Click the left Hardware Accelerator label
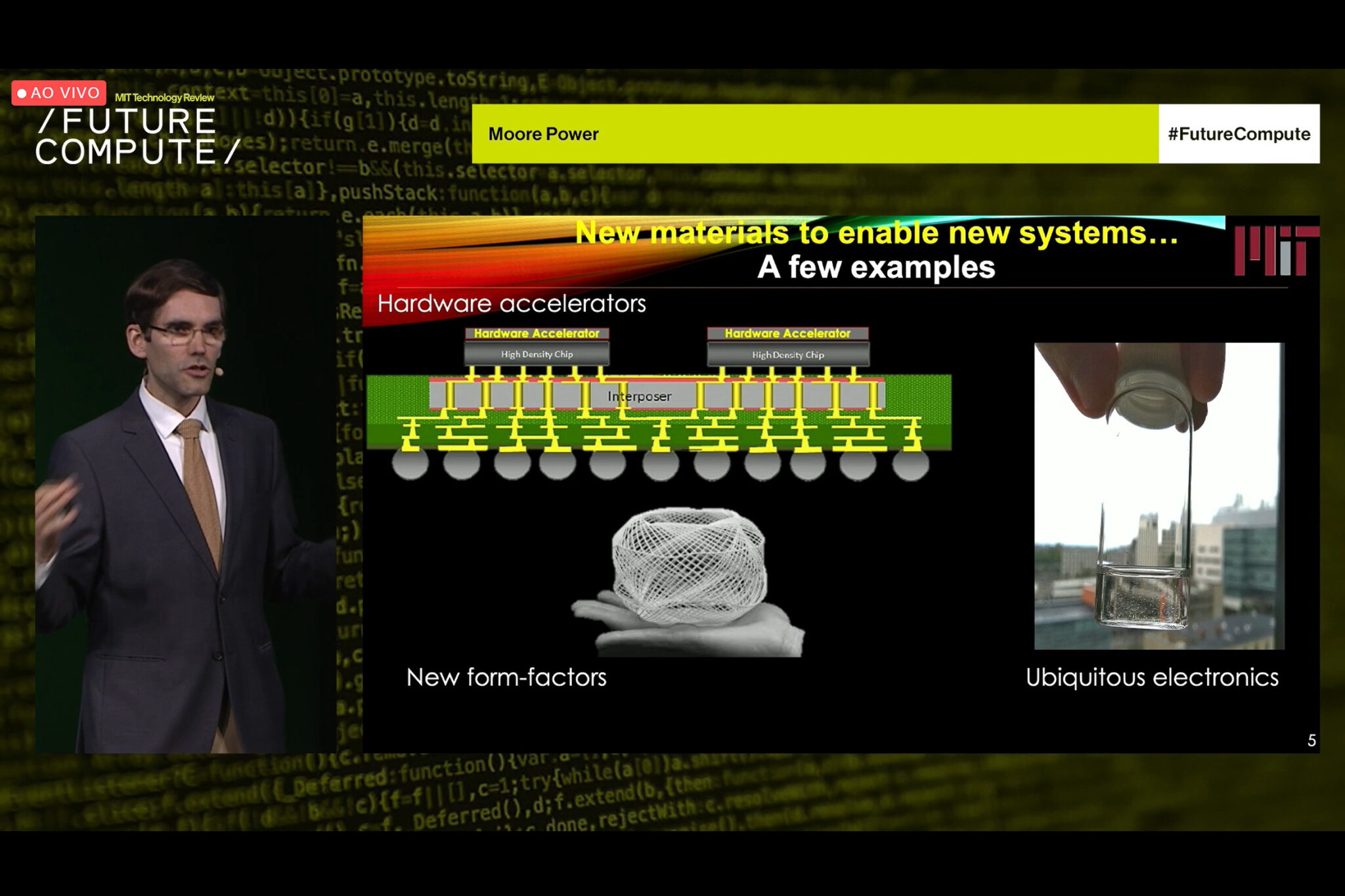Viewport: 1345px width, 896px height. coord(537,333)
